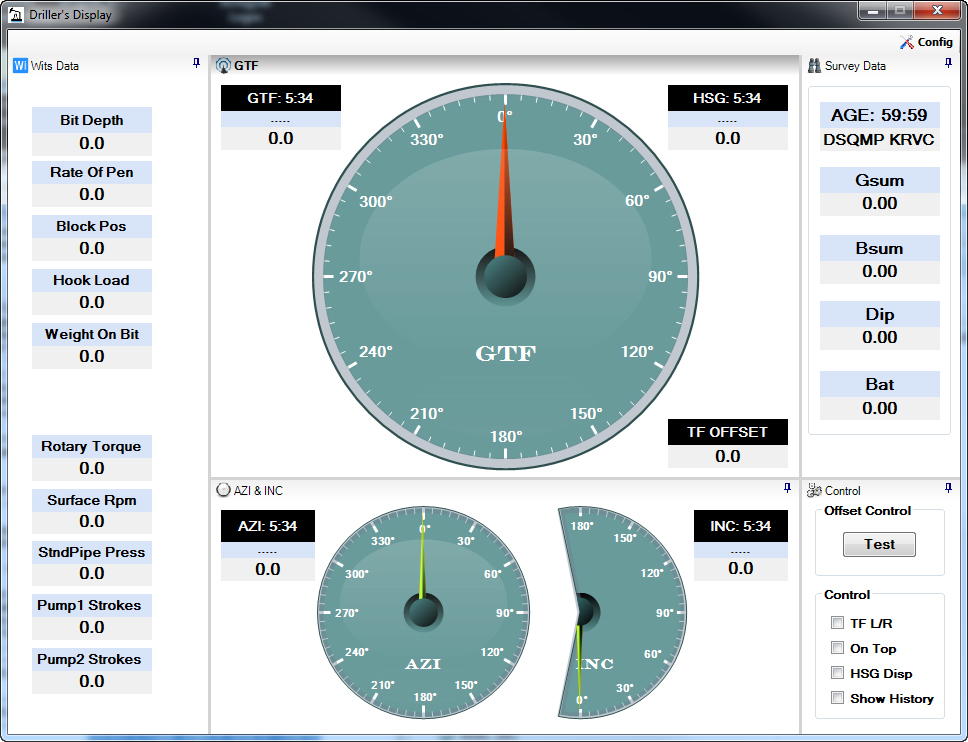The width and height of the screenshot is (968, 742).
Task: Click the GTF dial gauge
Action: [505, 277]
